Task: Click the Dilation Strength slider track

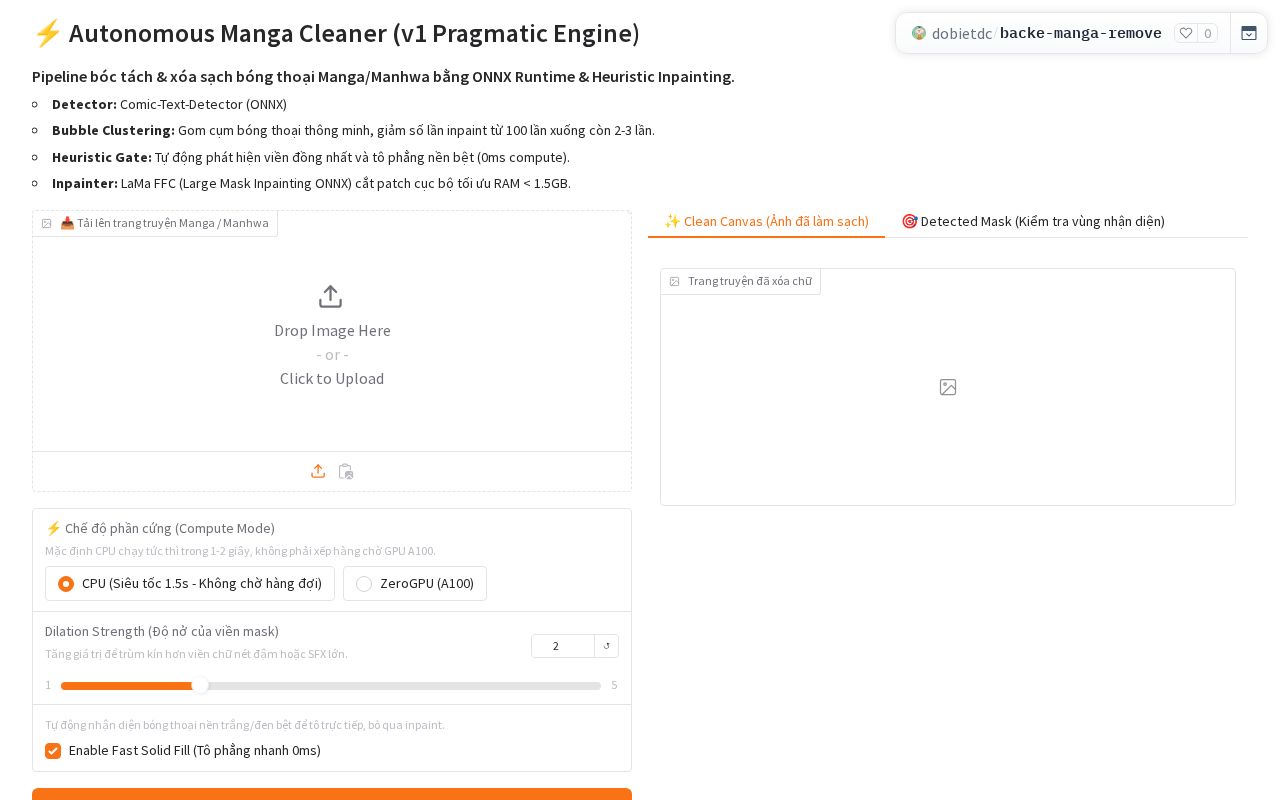Action: (x=330, y=686)
